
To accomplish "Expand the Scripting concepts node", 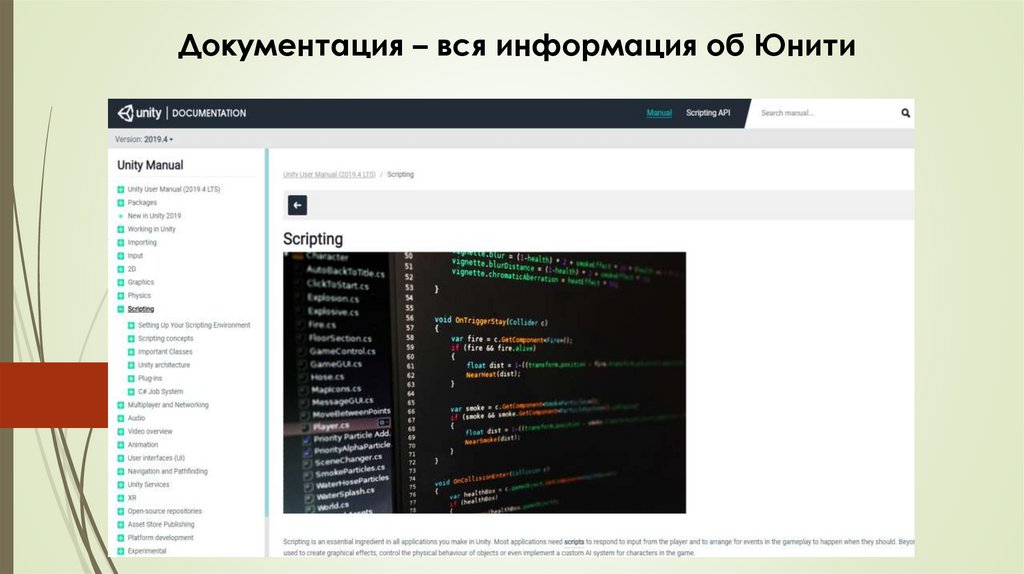I will (x=131, y=338).
